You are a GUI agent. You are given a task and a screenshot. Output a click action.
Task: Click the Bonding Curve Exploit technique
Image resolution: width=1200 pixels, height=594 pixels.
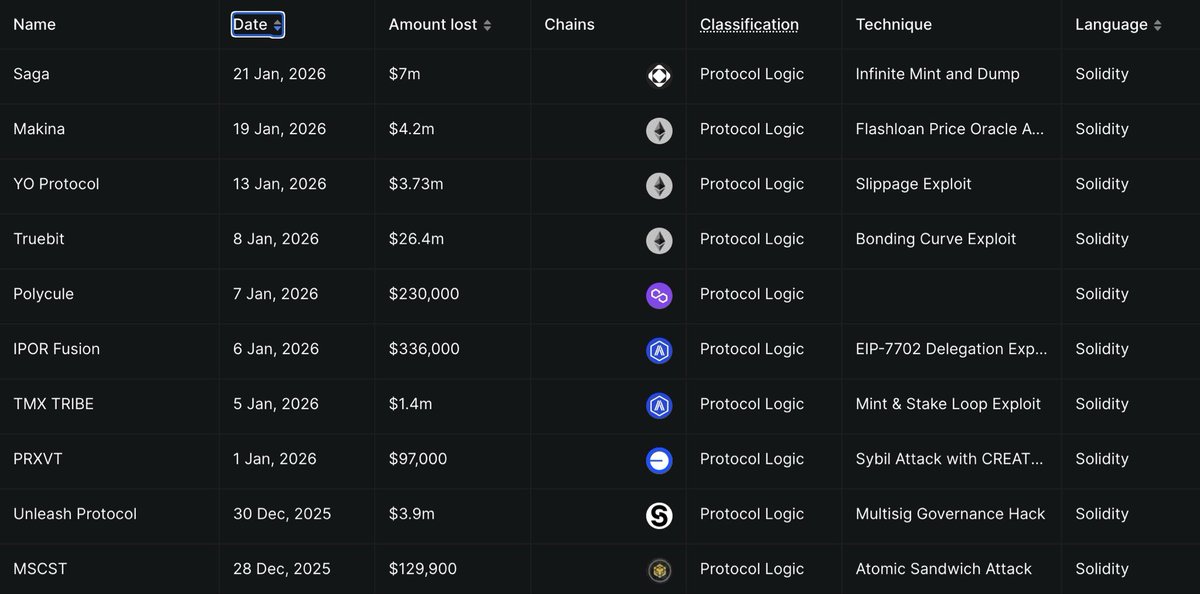[x=936, y=239]
